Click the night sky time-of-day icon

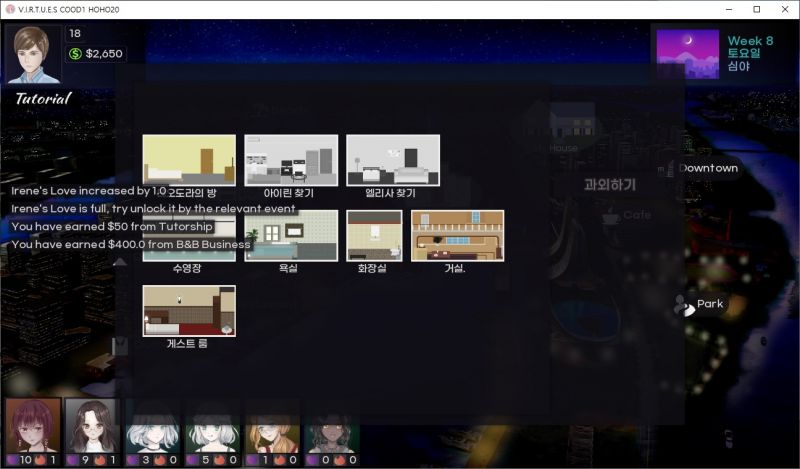click(687, 54)
